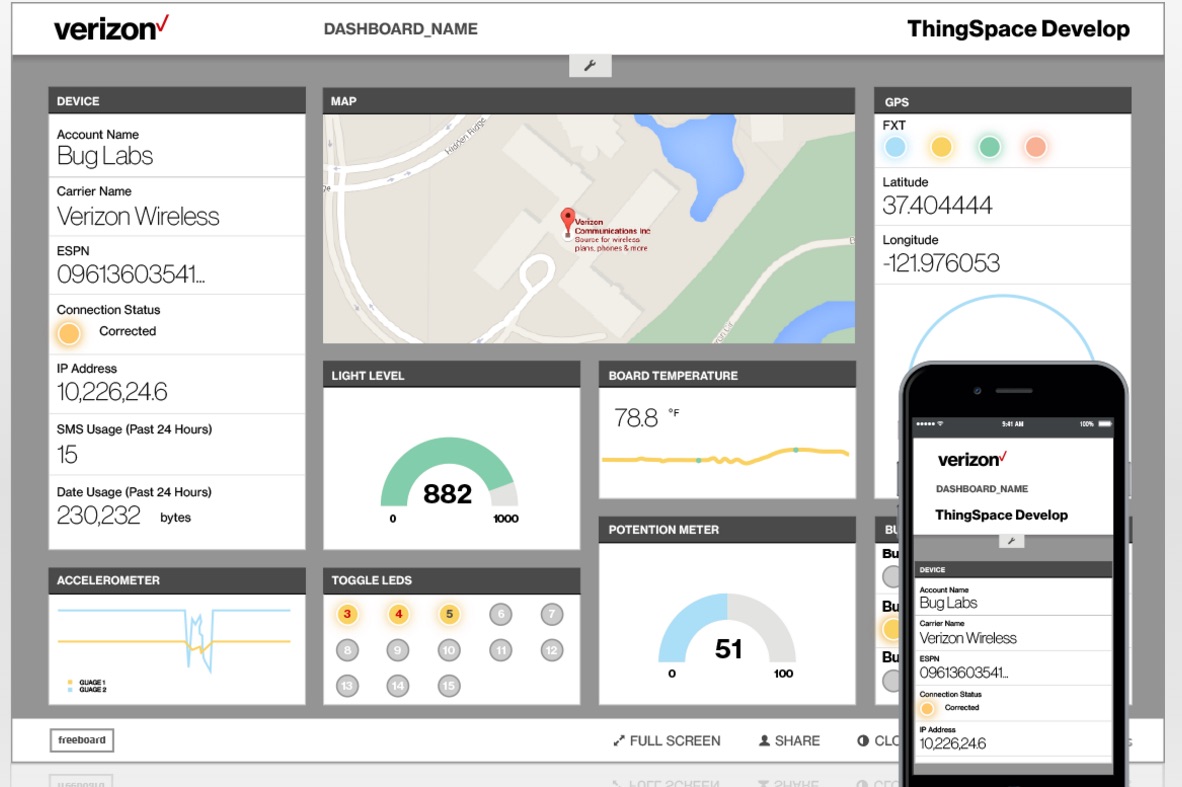Click the freeboard button in footer
The image size is (1182, 787).
point(82,740)
